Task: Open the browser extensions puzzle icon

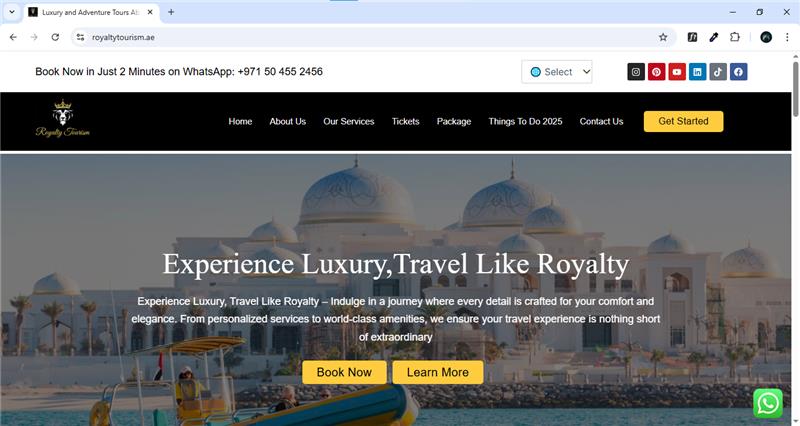Action: tap(735, 37)
